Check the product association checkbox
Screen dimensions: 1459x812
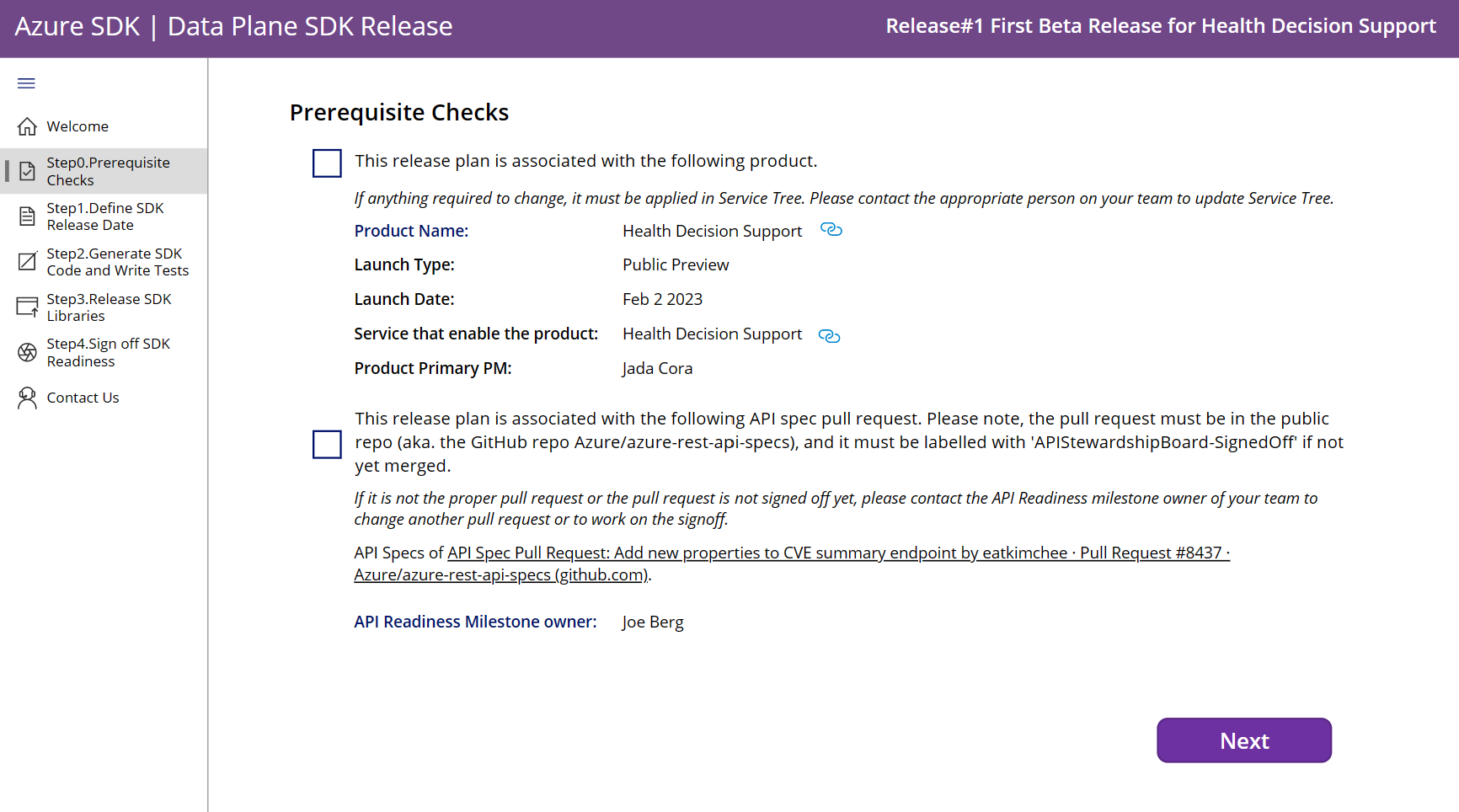(x=327, y=163)
